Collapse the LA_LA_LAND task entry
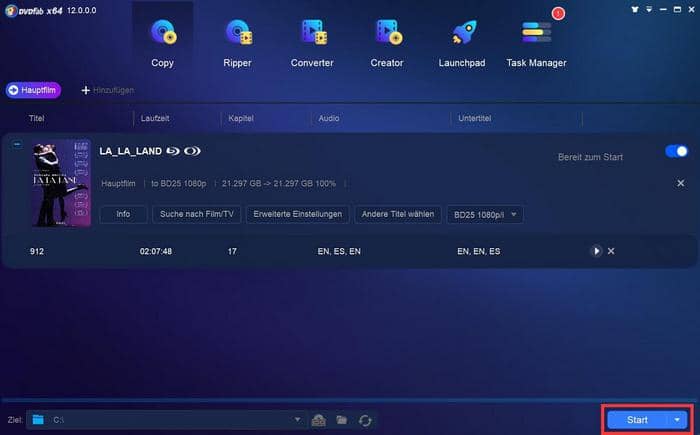700x435 pixels. pos(17,144)
